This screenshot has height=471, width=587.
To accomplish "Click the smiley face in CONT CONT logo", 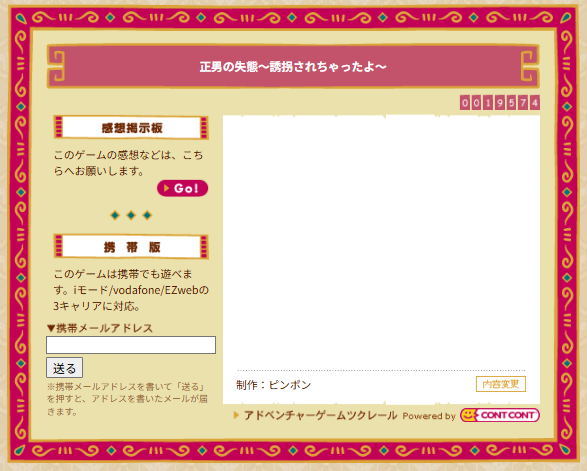I will [x=468, y=415].
